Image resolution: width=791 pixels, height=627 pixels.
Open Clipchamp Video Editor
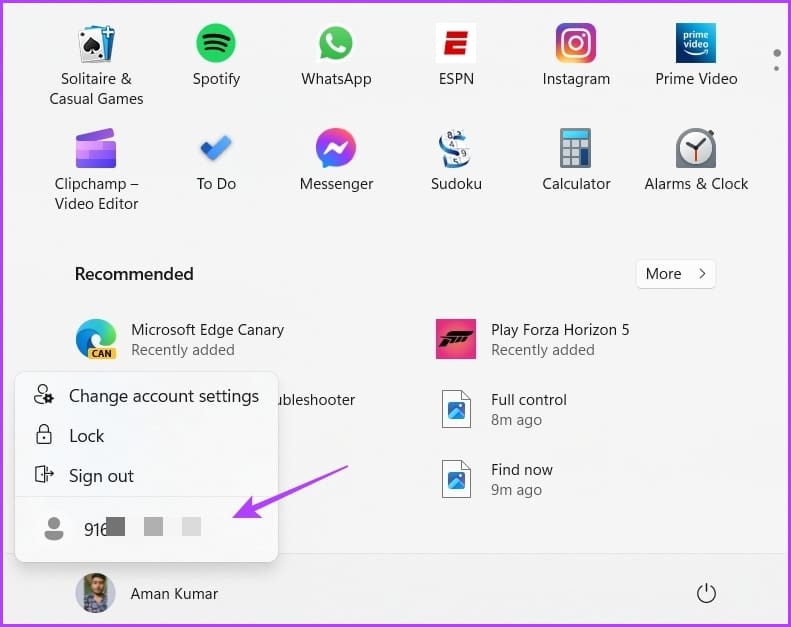(96, 169)
